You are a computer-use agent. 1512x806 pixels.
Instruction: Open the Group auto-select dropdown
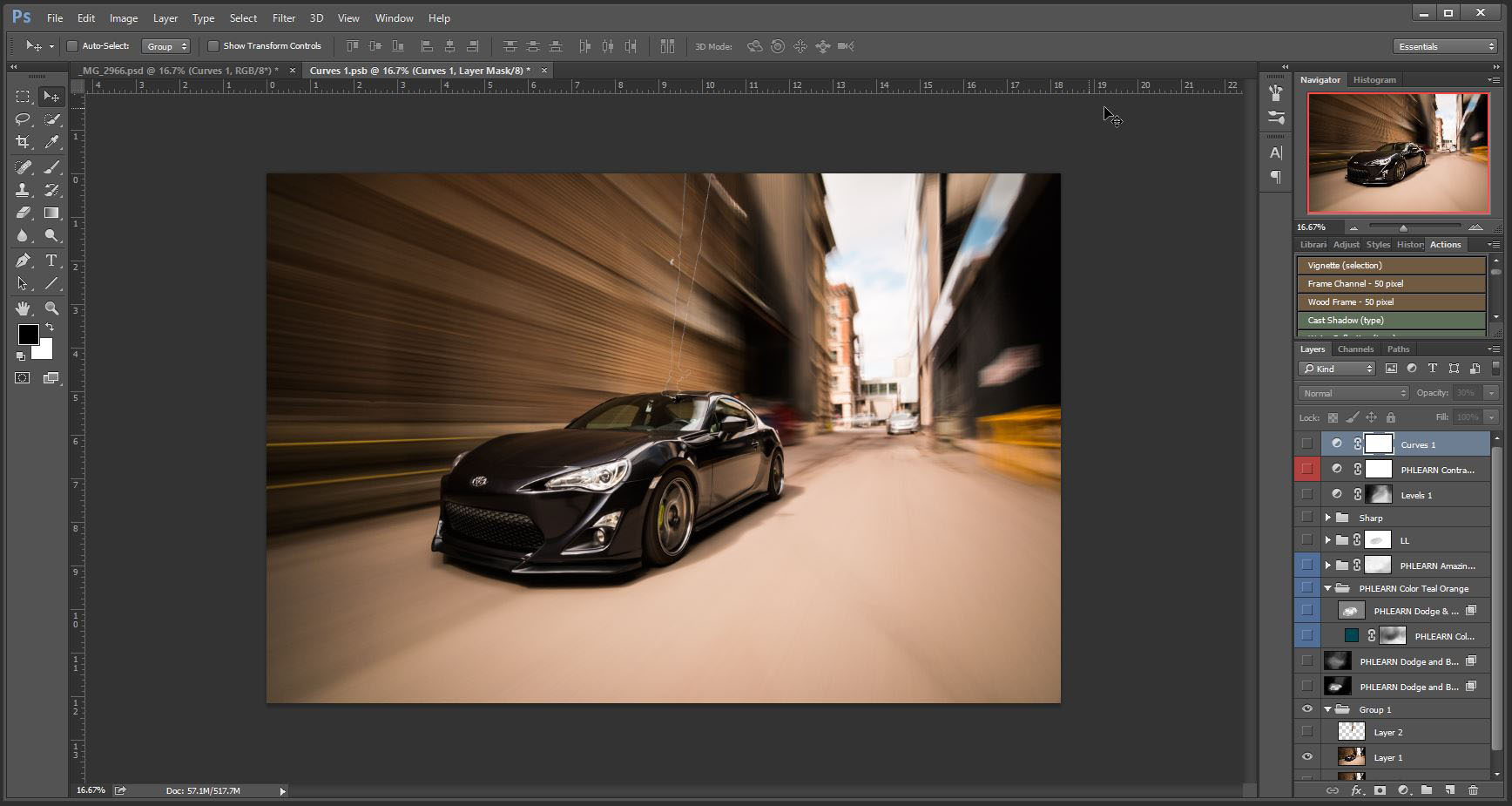click(165, 46)
